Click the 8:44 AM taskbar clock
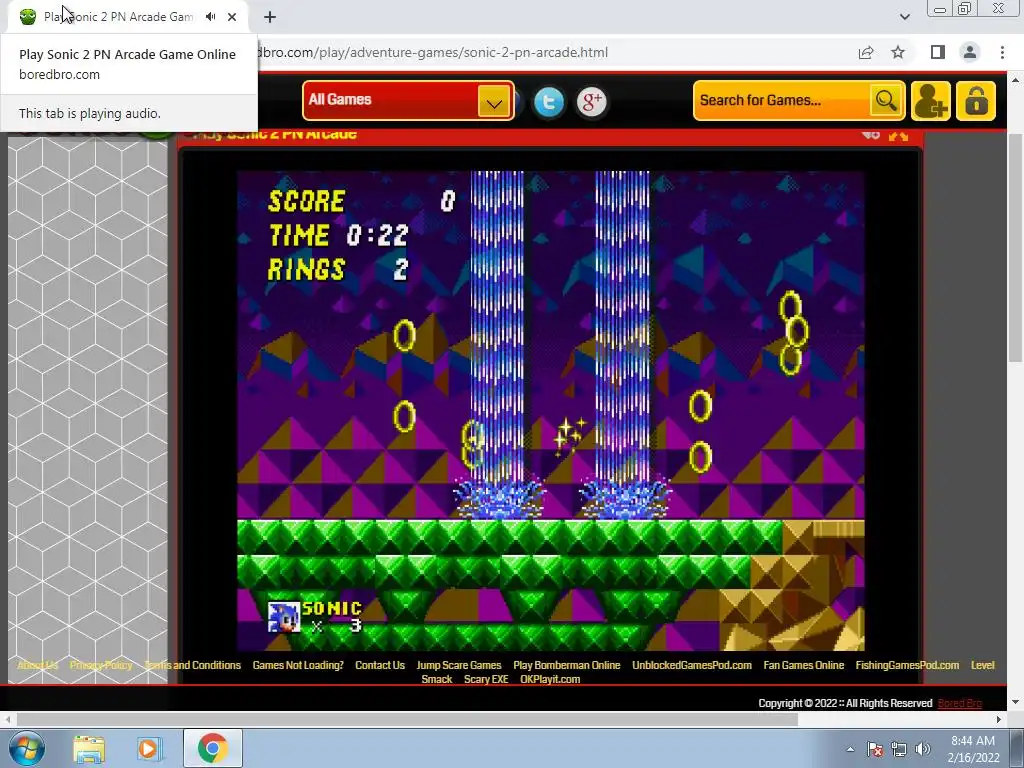Screen dimensions: 1024x768 tap(973, 749)
